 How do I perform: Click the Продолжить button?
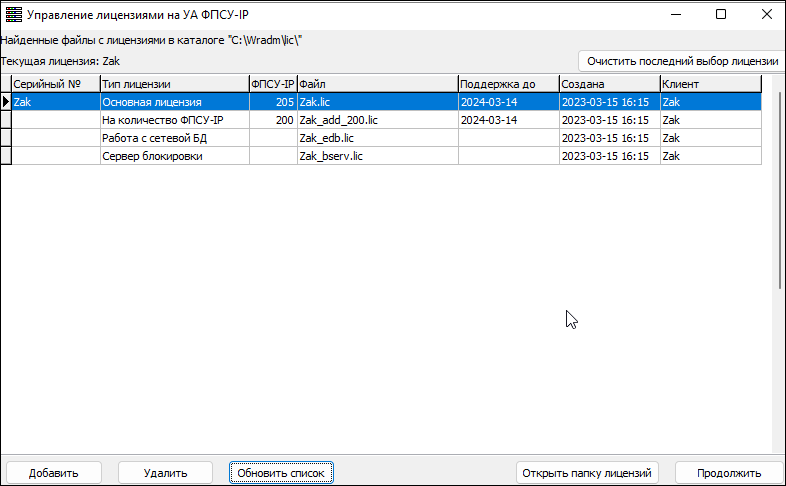(x=728, y=473)
